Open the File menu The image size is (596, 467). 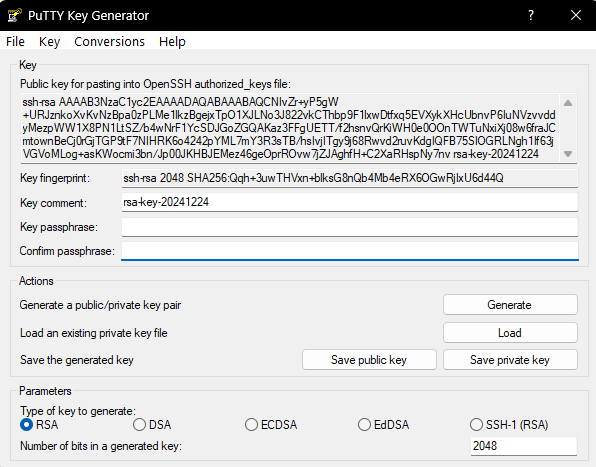point(15,41)
